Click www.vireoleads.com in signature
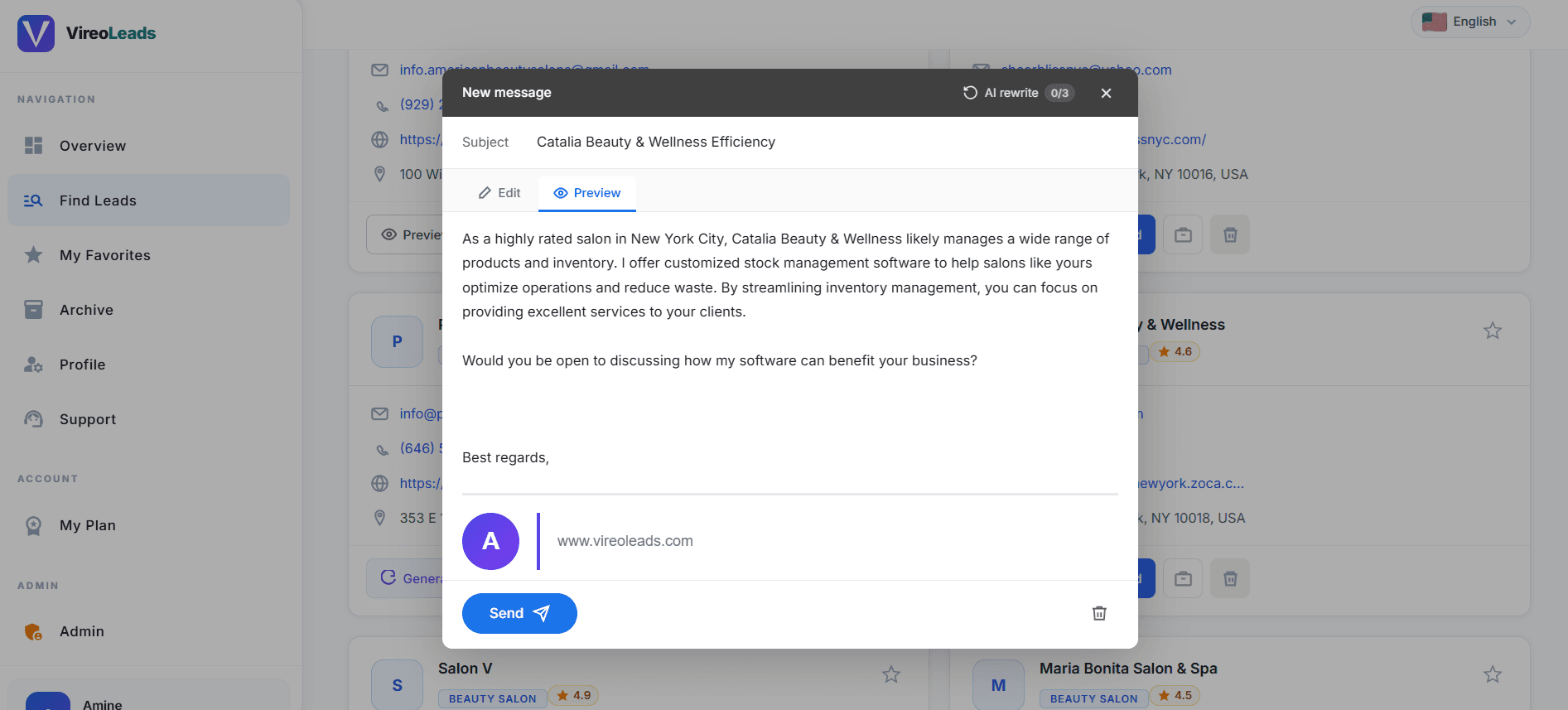The height and width of the screenshot is (710, 1568). (625, 541)
